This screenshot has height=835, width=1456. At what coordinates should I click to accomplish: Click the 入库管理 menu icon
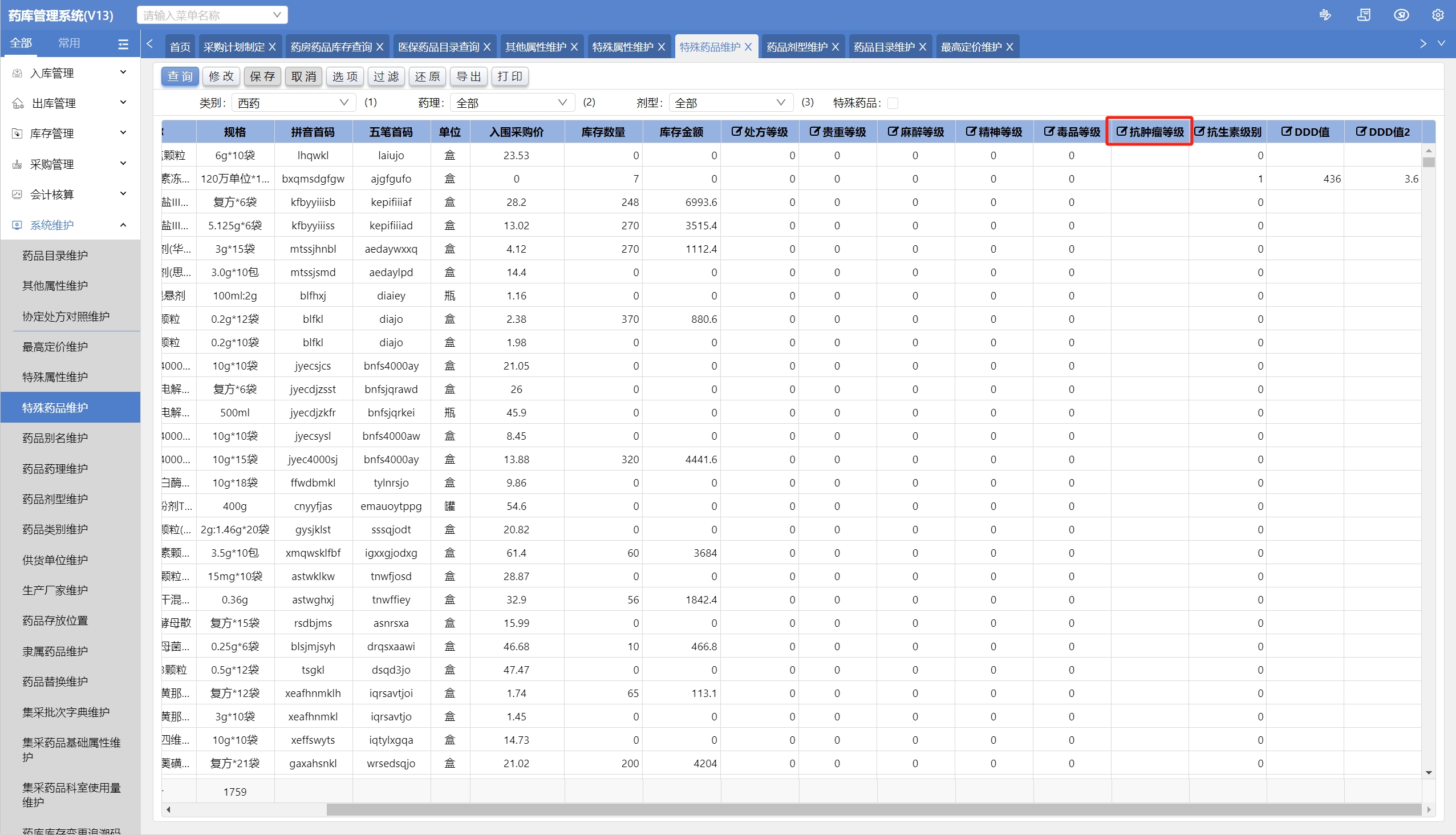[17, 73]
